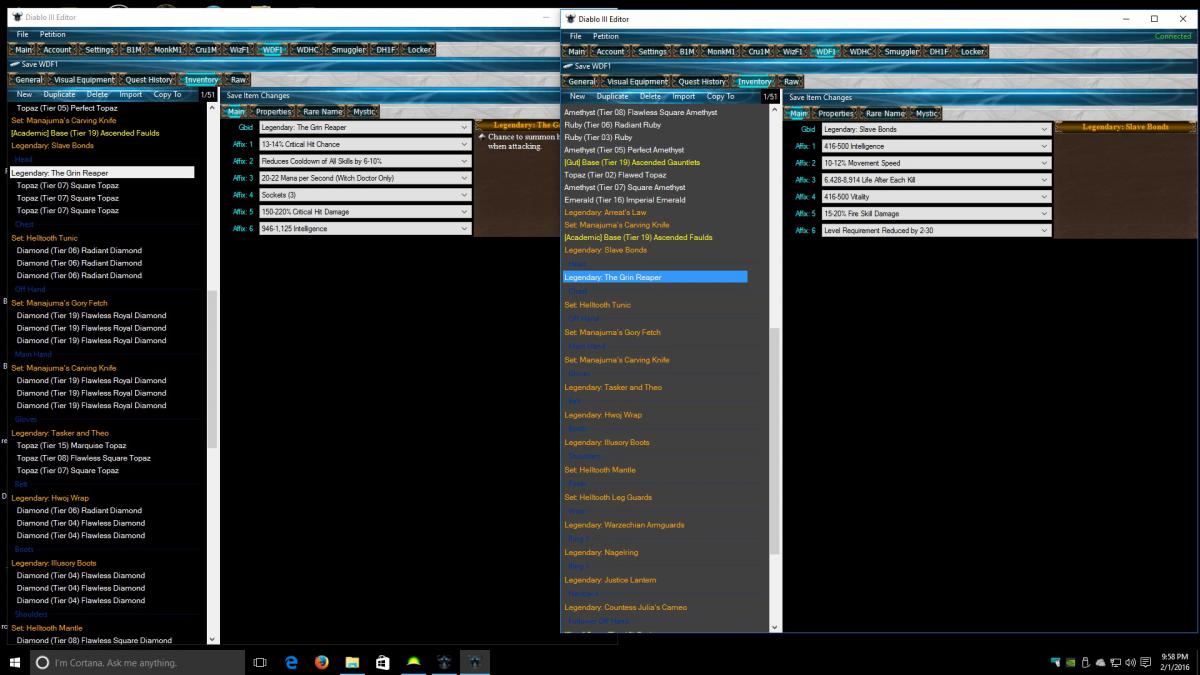Click Save WDF1 in the left window
1200x675 pixels.
40,65
